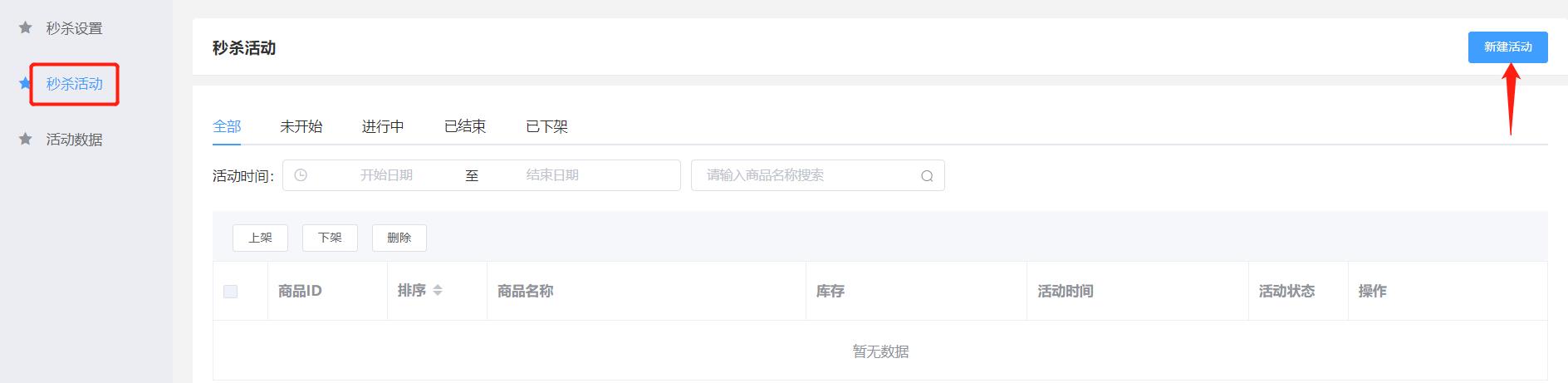Click the blue star icon beside 秒杀活动
Image resolution: width=1568 pixels, height=383 pixels.
[26, 83]
